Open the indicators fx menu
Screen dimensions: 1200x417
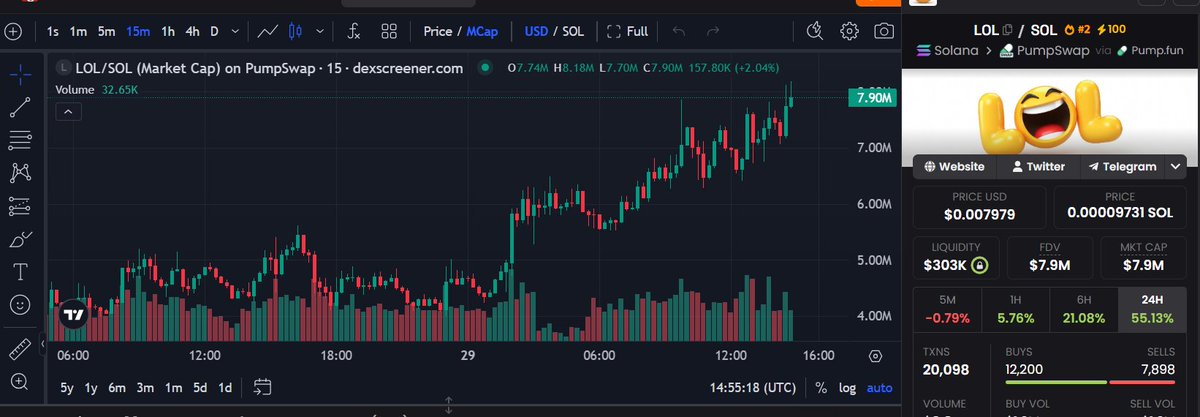coord(354,31)
